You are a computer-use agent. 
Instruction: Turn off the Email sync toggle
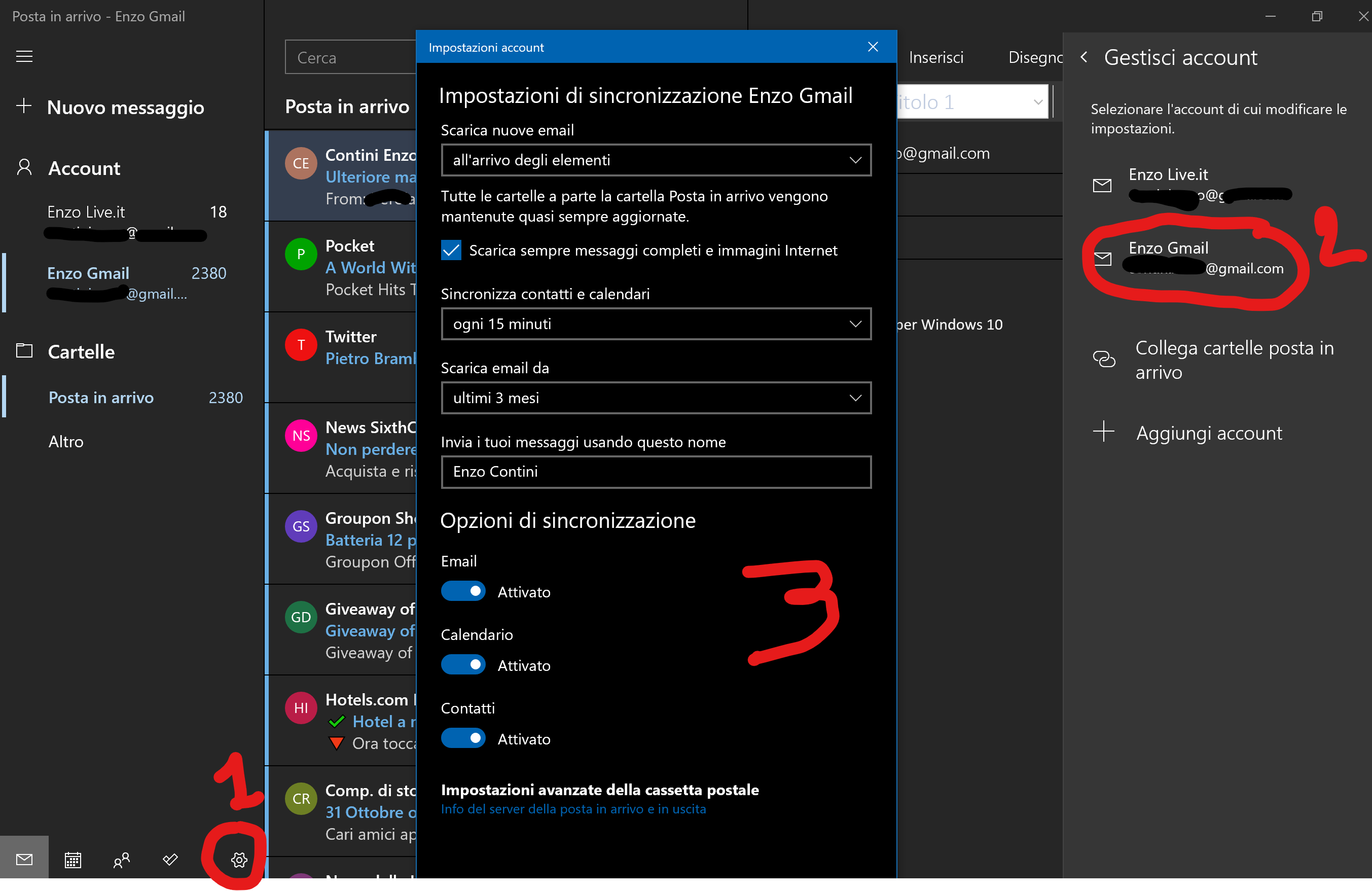coord(463,591)
